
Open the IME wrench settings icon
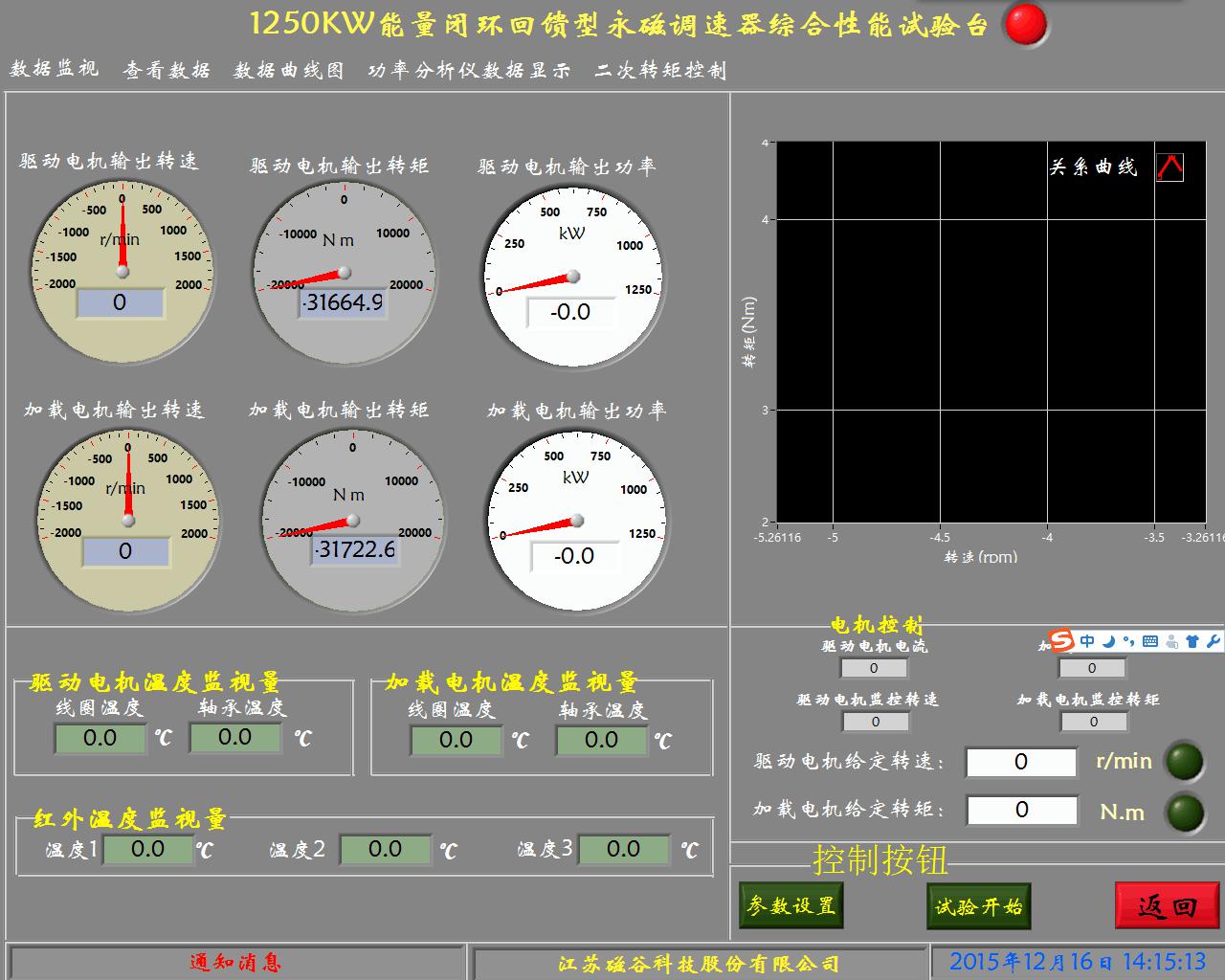pyautogui.click(x=1213, y=641)
